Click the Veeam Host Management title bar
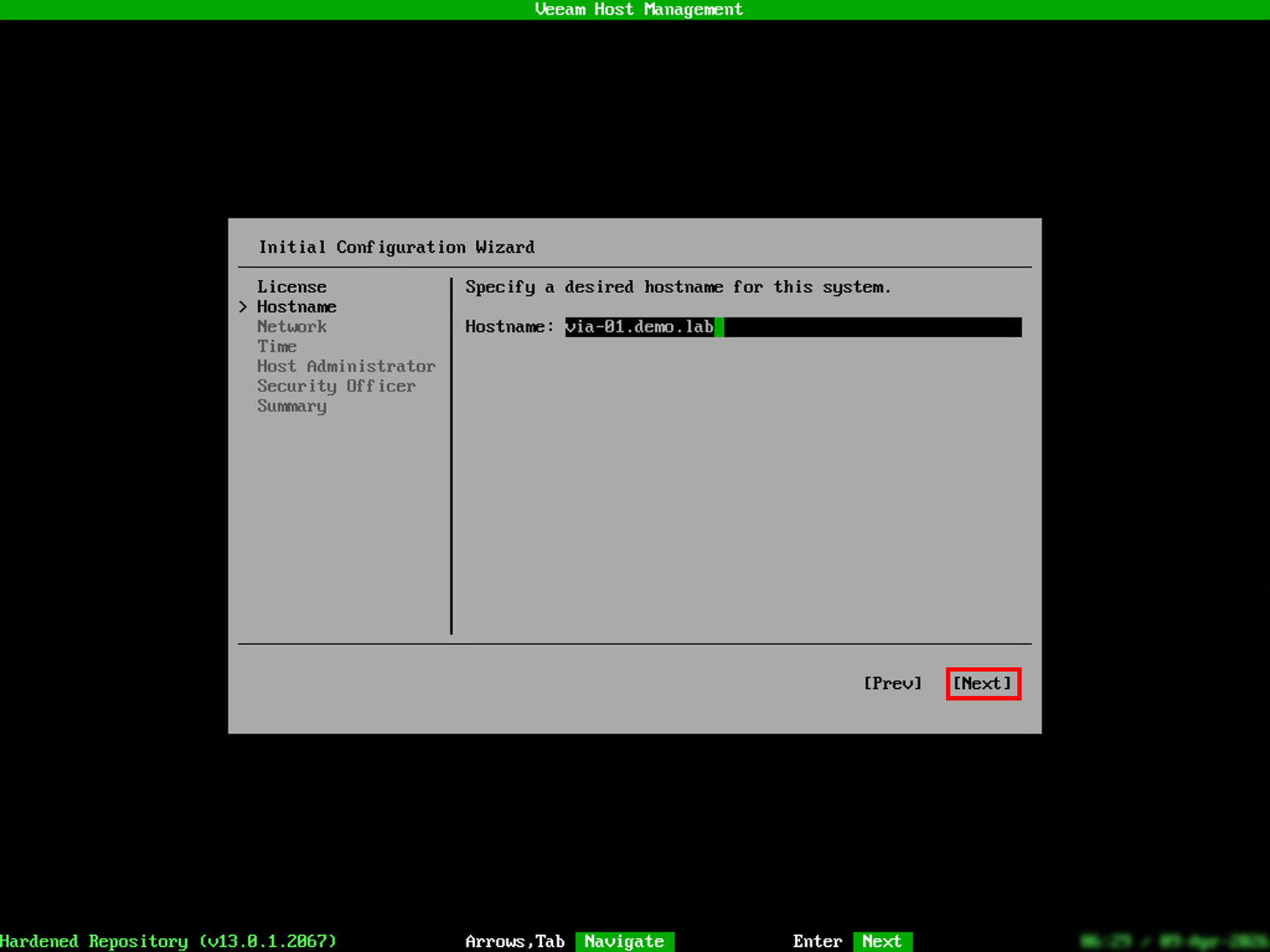This screenshot has width=1270, height=952. (635, 9)
